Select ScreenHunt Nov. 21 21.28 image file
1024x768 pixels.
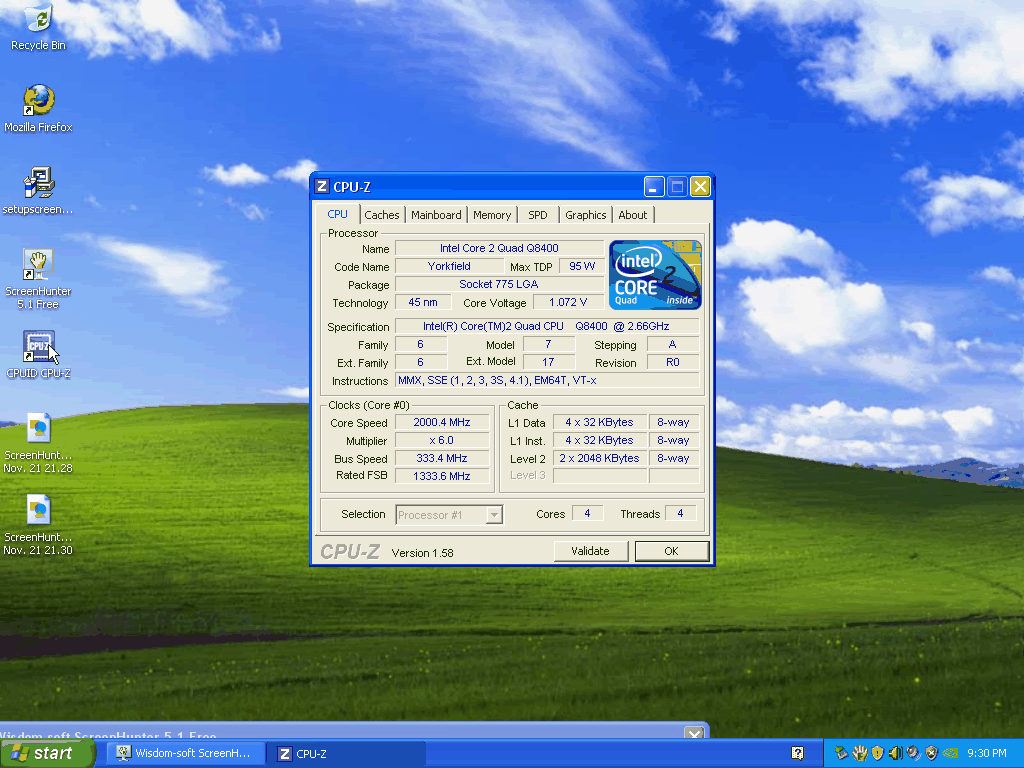[x=38, y=443]
